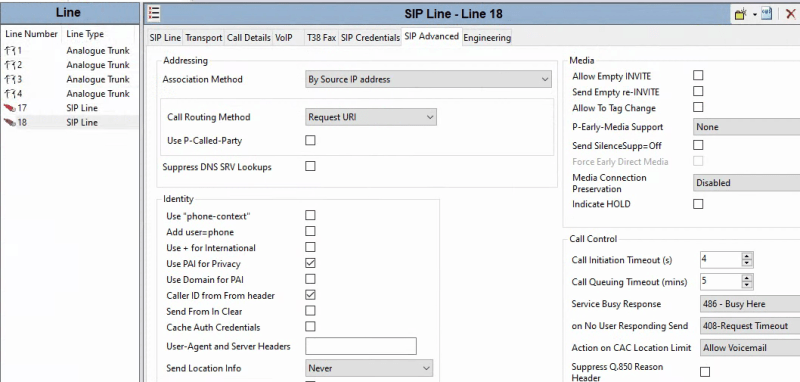Screen dimensions: 800x382
Task: Select line 18 "SIP Line" text
Action: (x=82, y=122)
